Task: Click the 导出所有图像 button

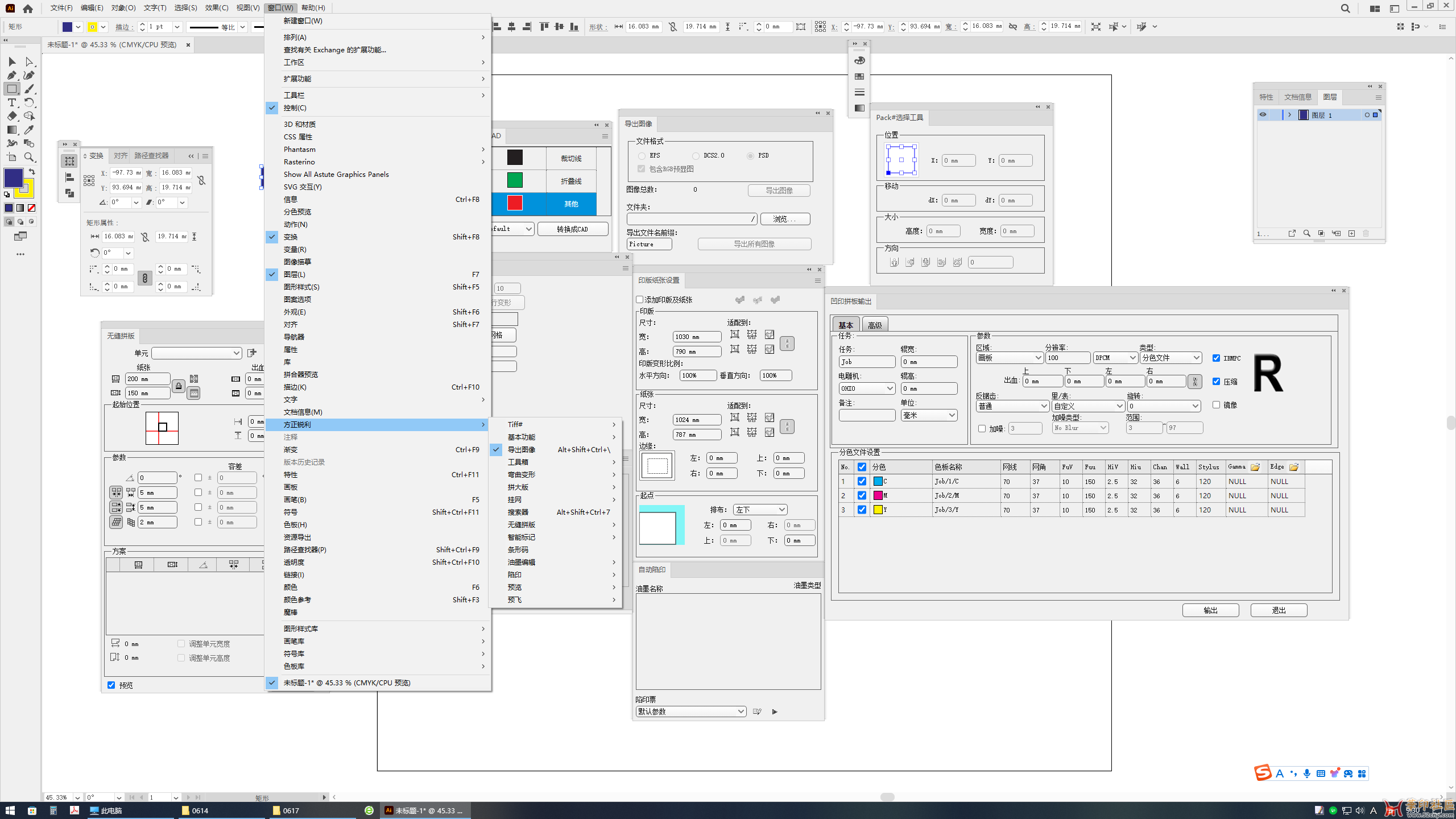Action: (754, 244)
